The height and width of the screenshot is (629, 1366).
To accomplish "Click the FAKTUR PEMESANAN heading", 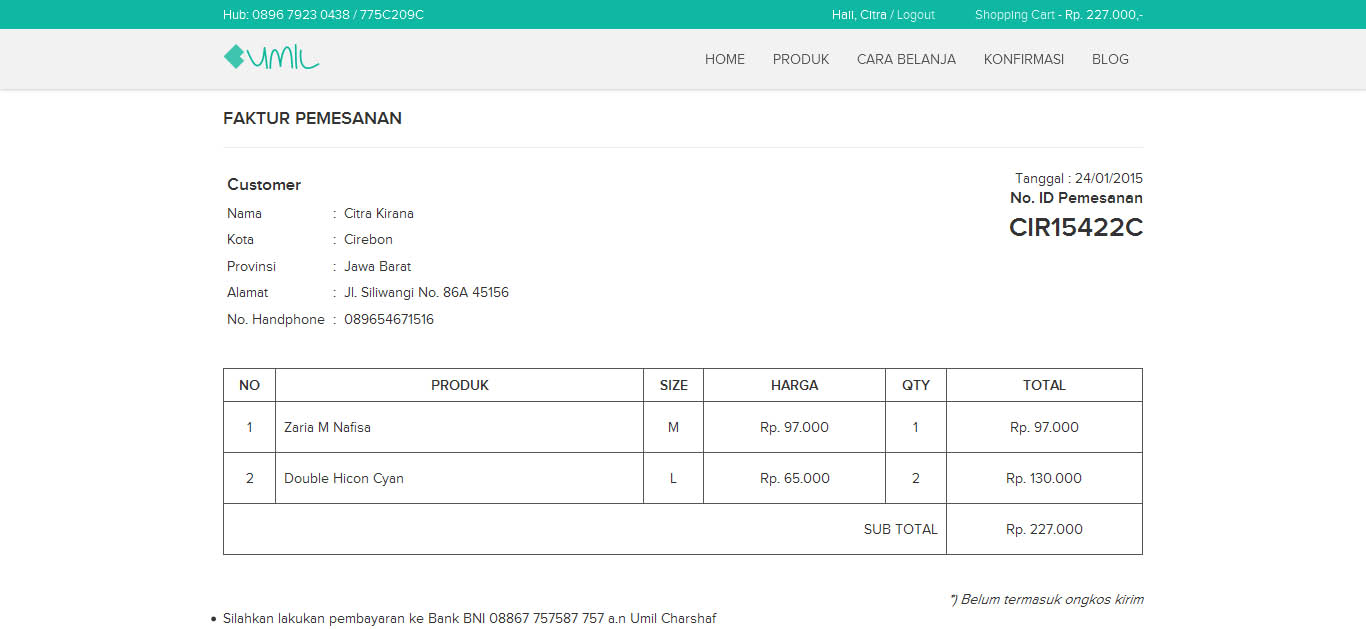I will click(x=312, y=118).
